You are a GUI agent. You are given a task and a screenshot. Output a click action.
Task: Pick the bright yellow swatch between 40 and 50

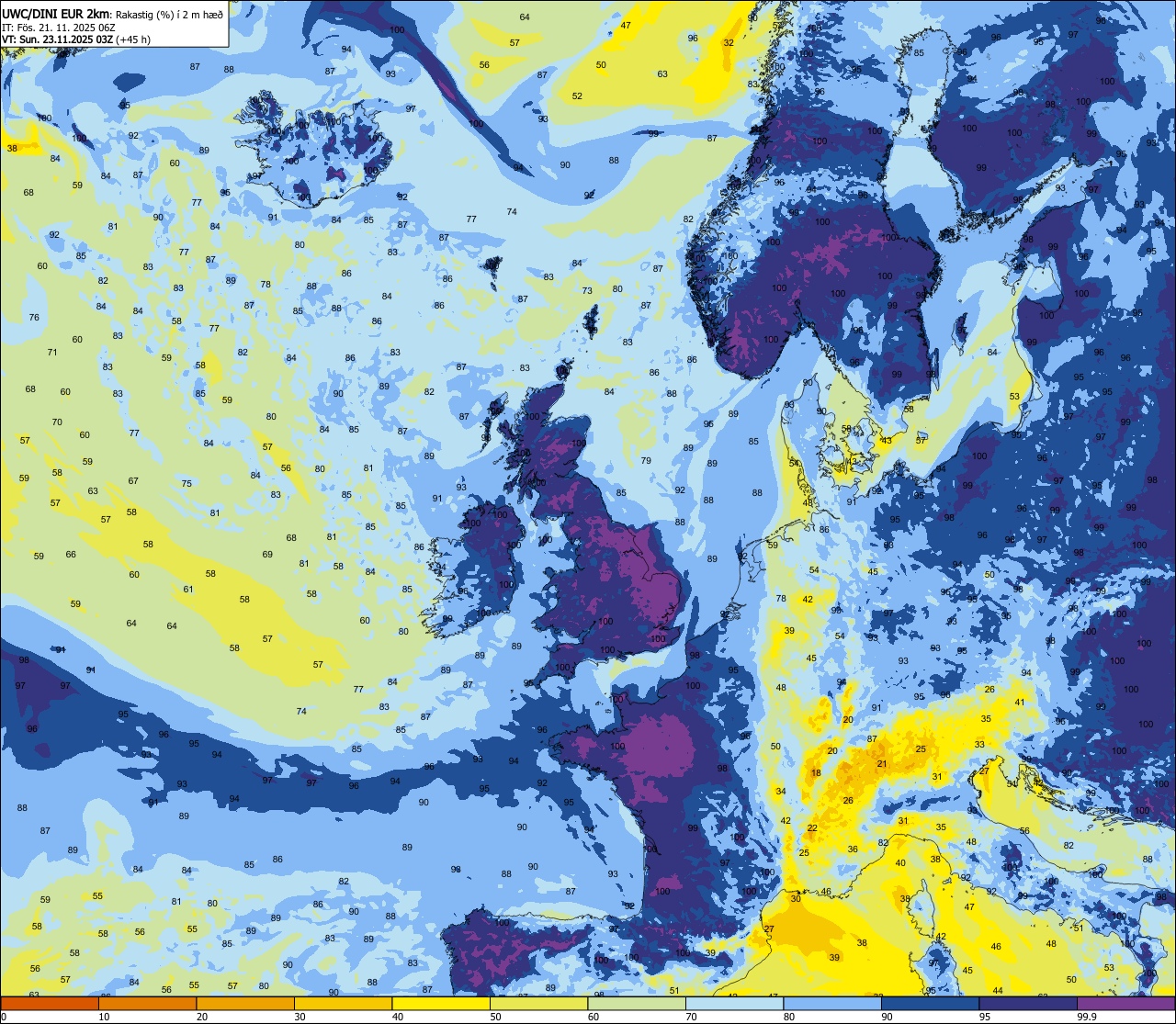point(441,1004)
